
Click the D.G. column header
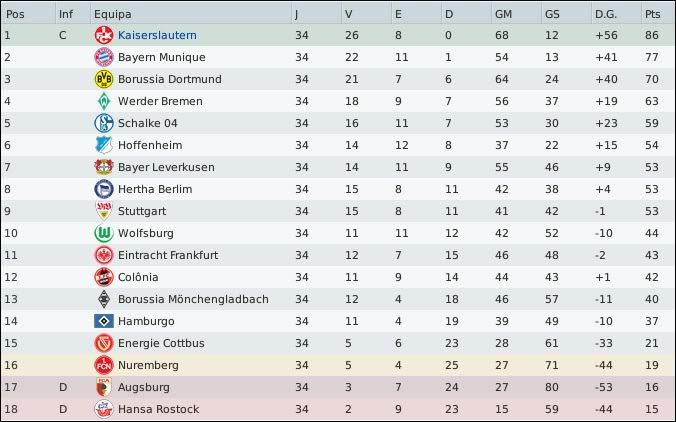tap(606, 13)
